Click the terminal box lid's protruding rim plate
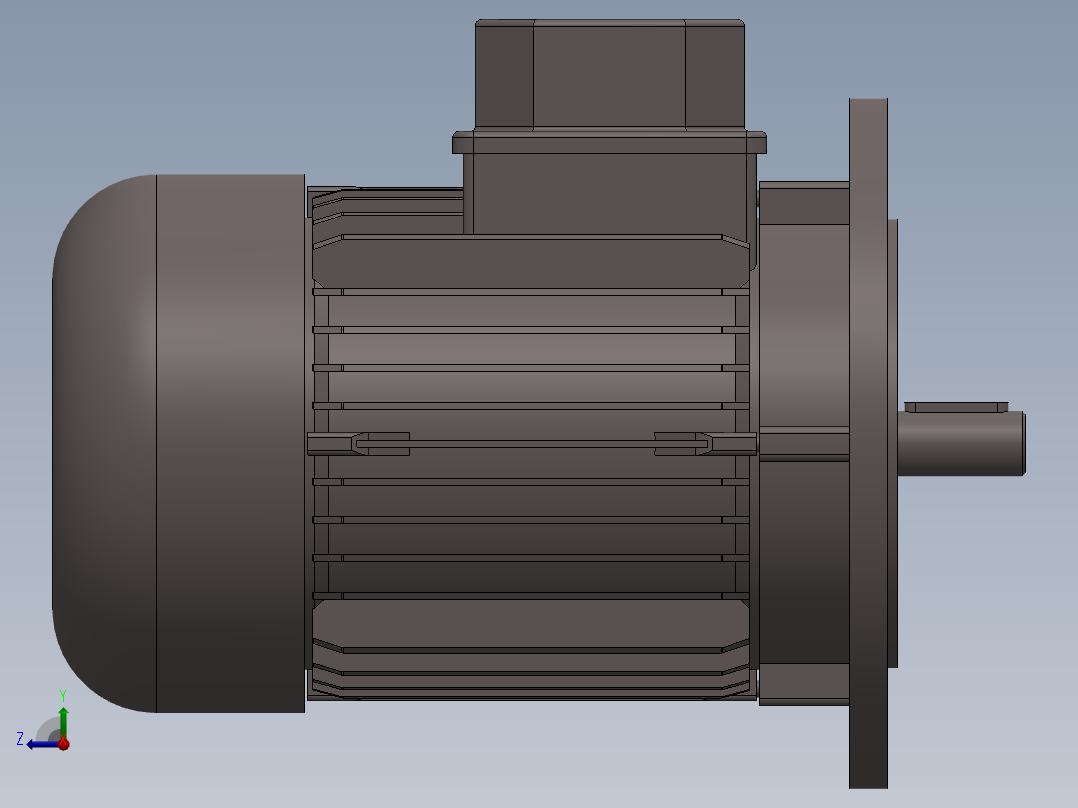The image size is (1078, 808). click(609, 142)
